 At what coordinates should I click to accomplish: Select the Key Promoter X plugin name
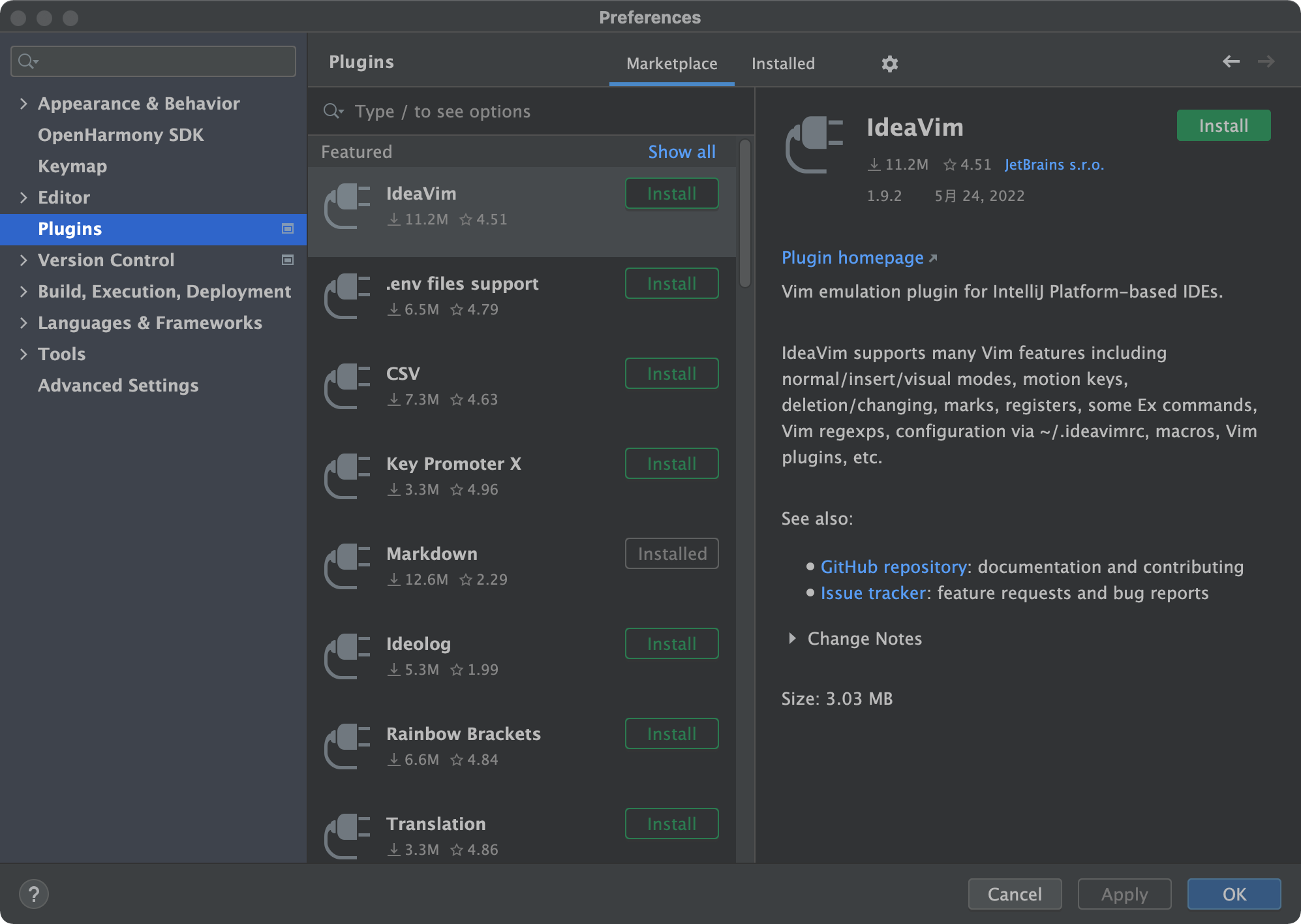coord(453,463)
